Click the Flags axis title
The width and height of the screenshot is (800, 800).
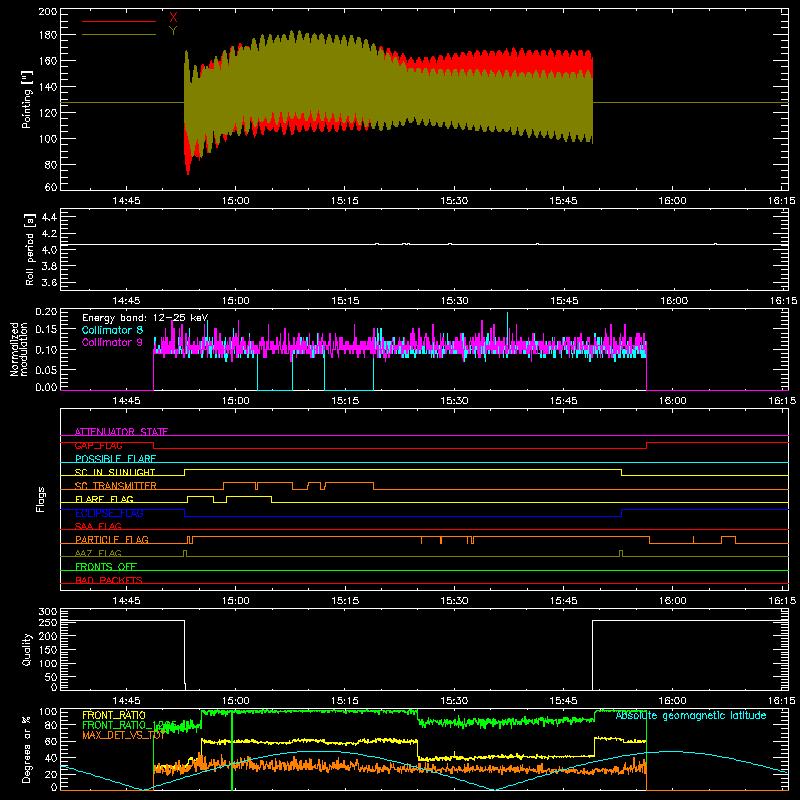pyautogui.click(x=41, y=499)
